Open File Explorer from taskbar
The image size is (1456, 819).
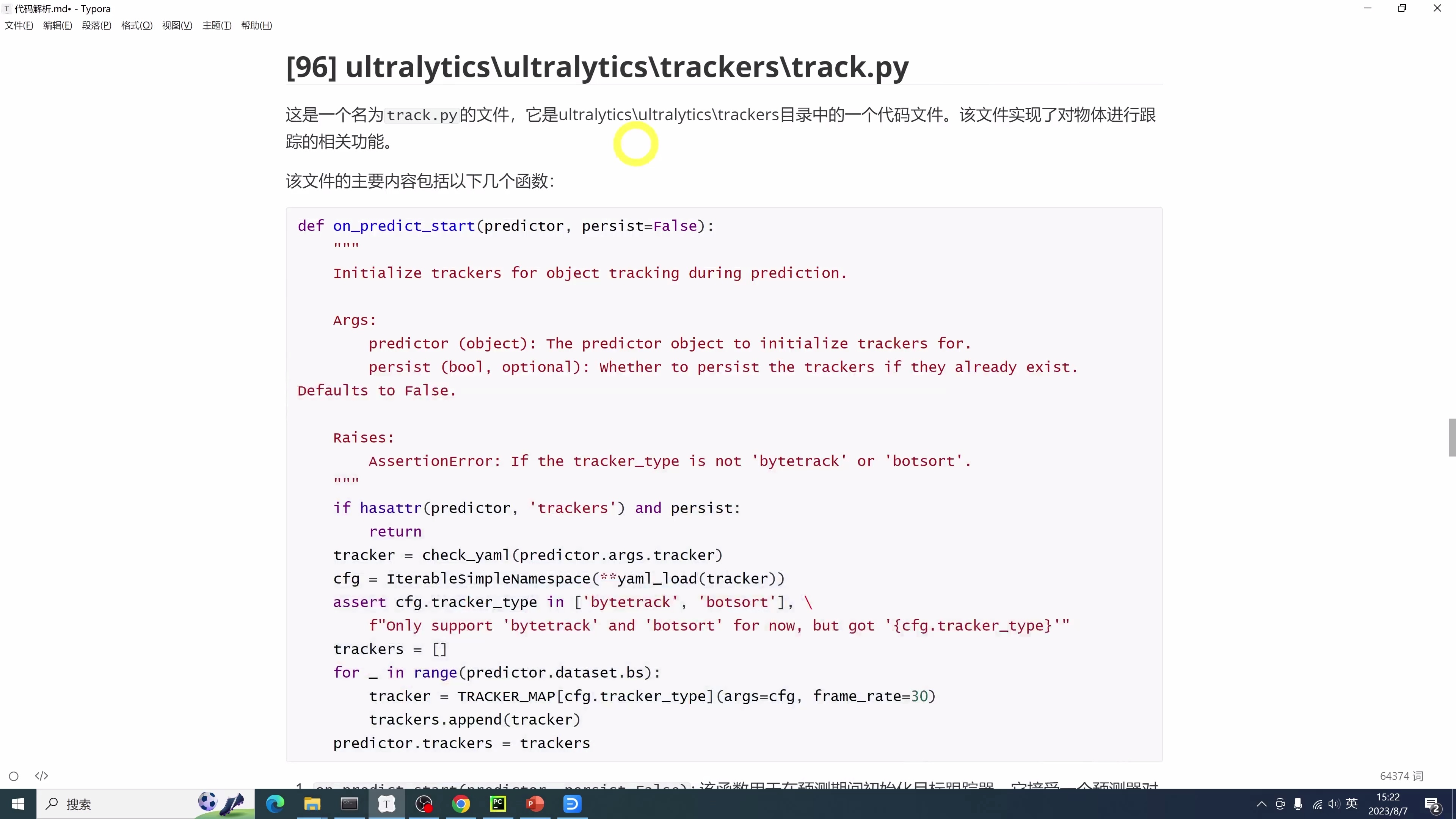tap(312, 803)
